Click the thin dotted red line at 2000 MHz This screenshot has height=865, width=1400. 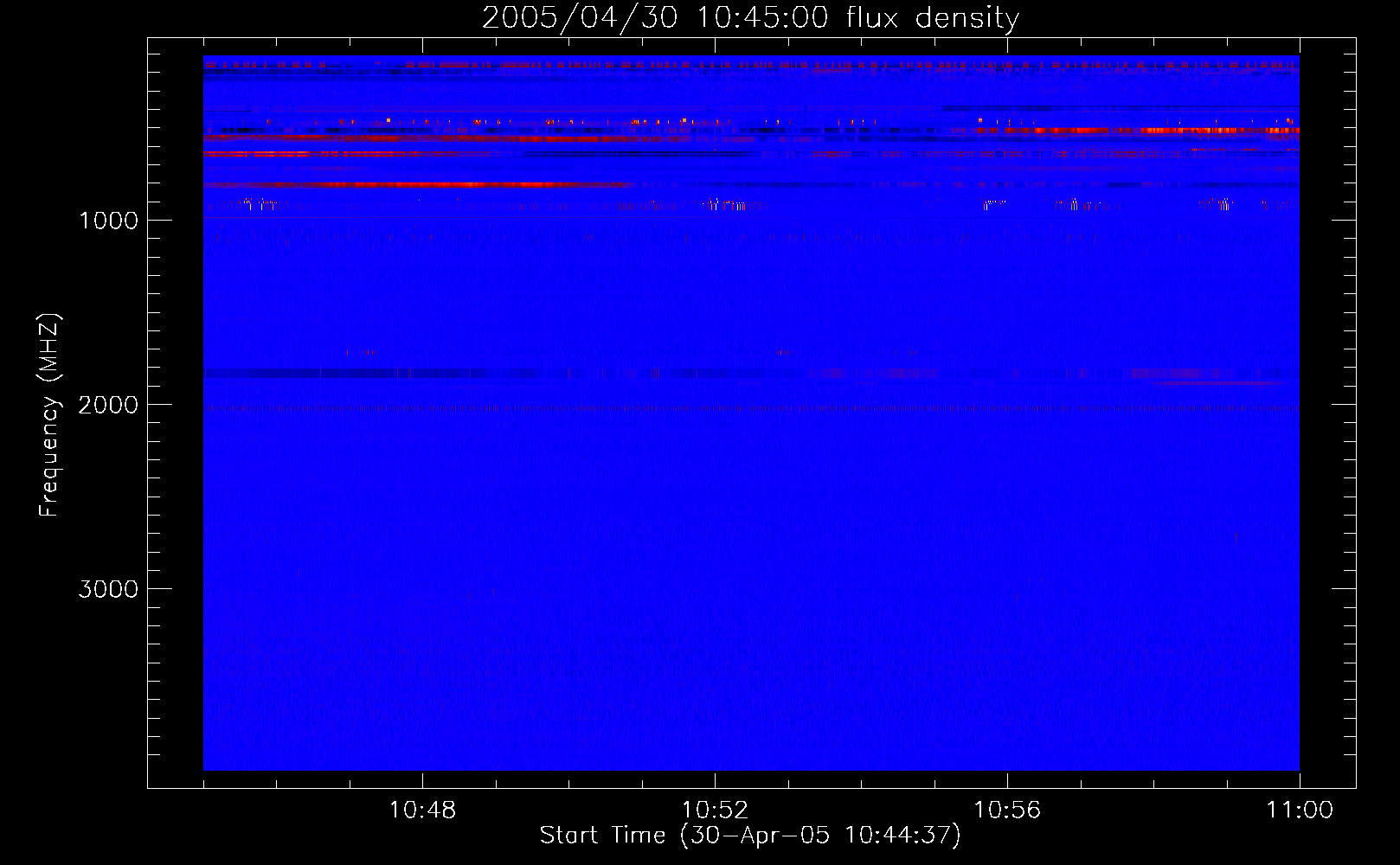692,407
